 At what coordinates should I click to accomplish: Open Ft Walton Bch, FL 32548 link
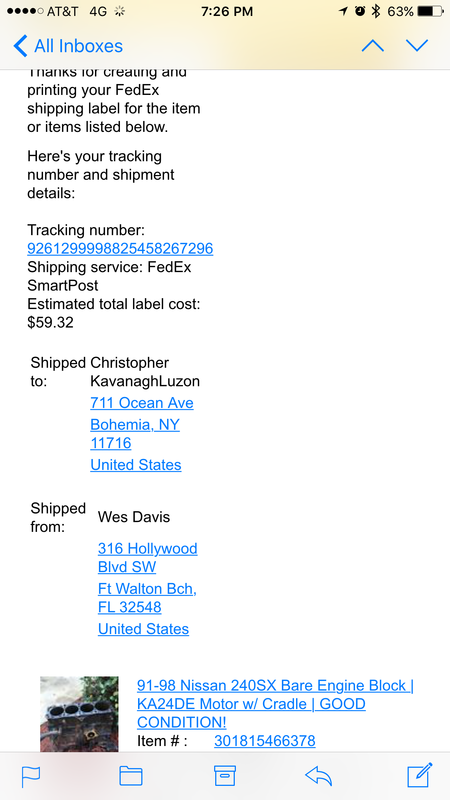tap(147, 597)
